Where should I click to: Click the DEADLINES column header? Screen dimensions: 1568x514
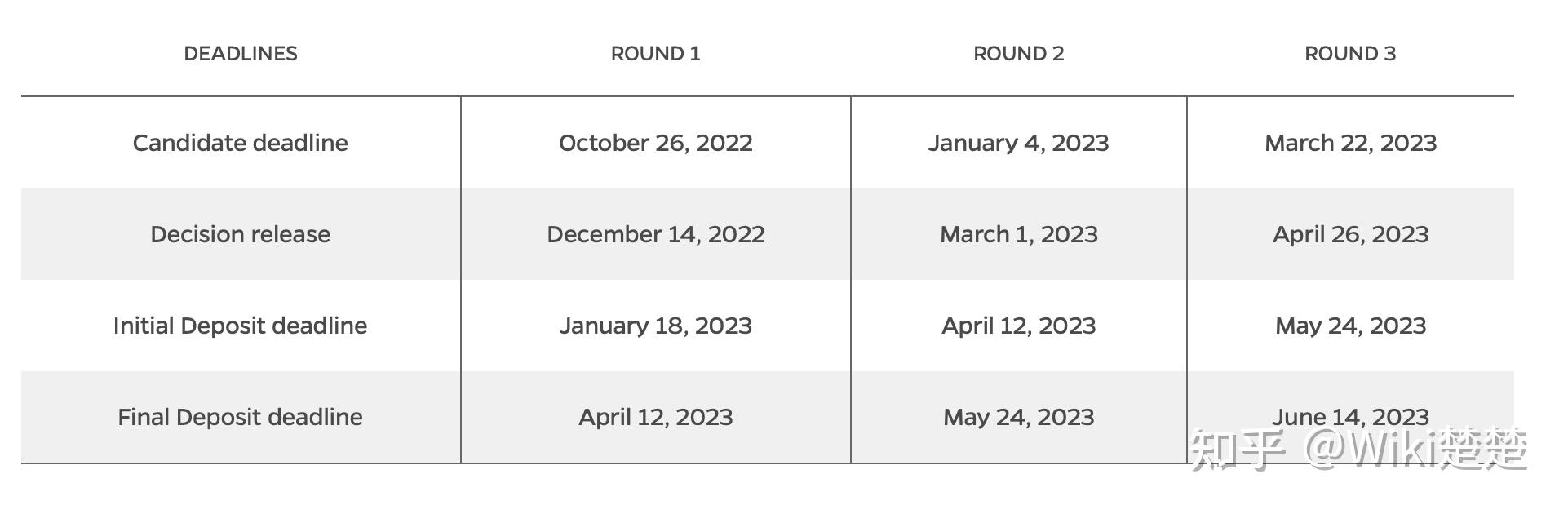(x=241, y=54)
